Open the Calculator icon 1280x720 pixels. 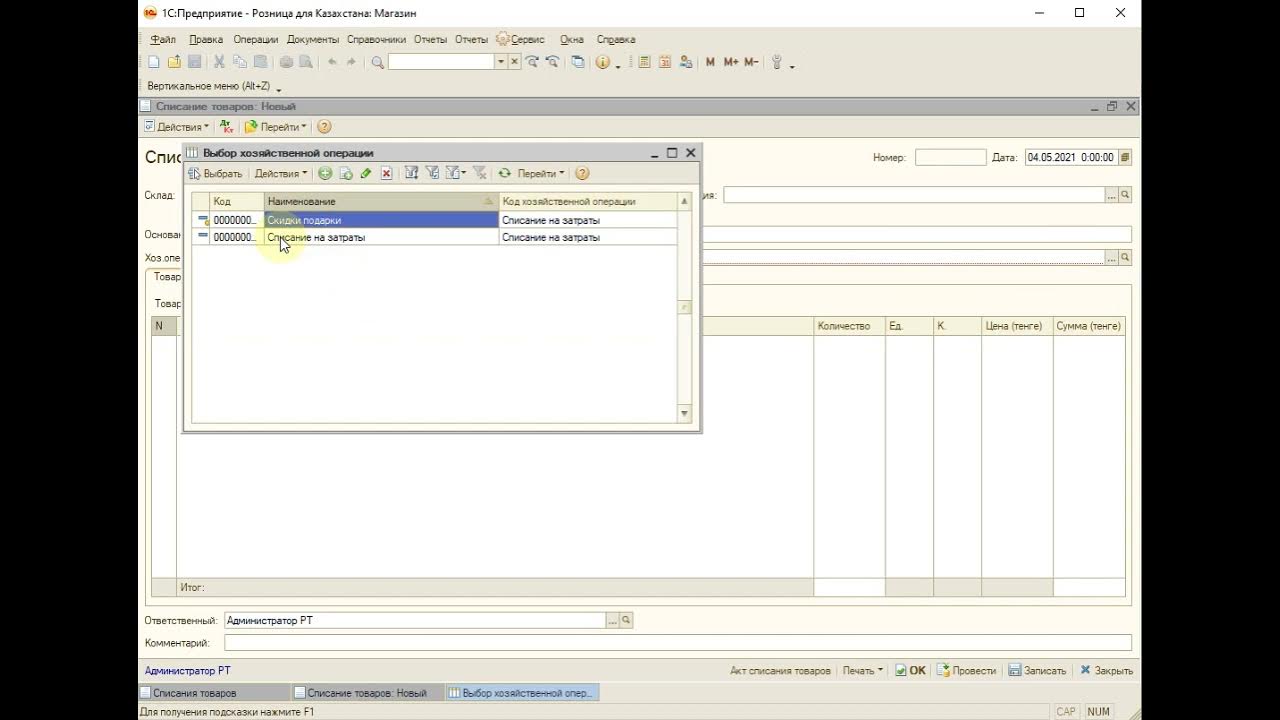[x=645, y=62]
